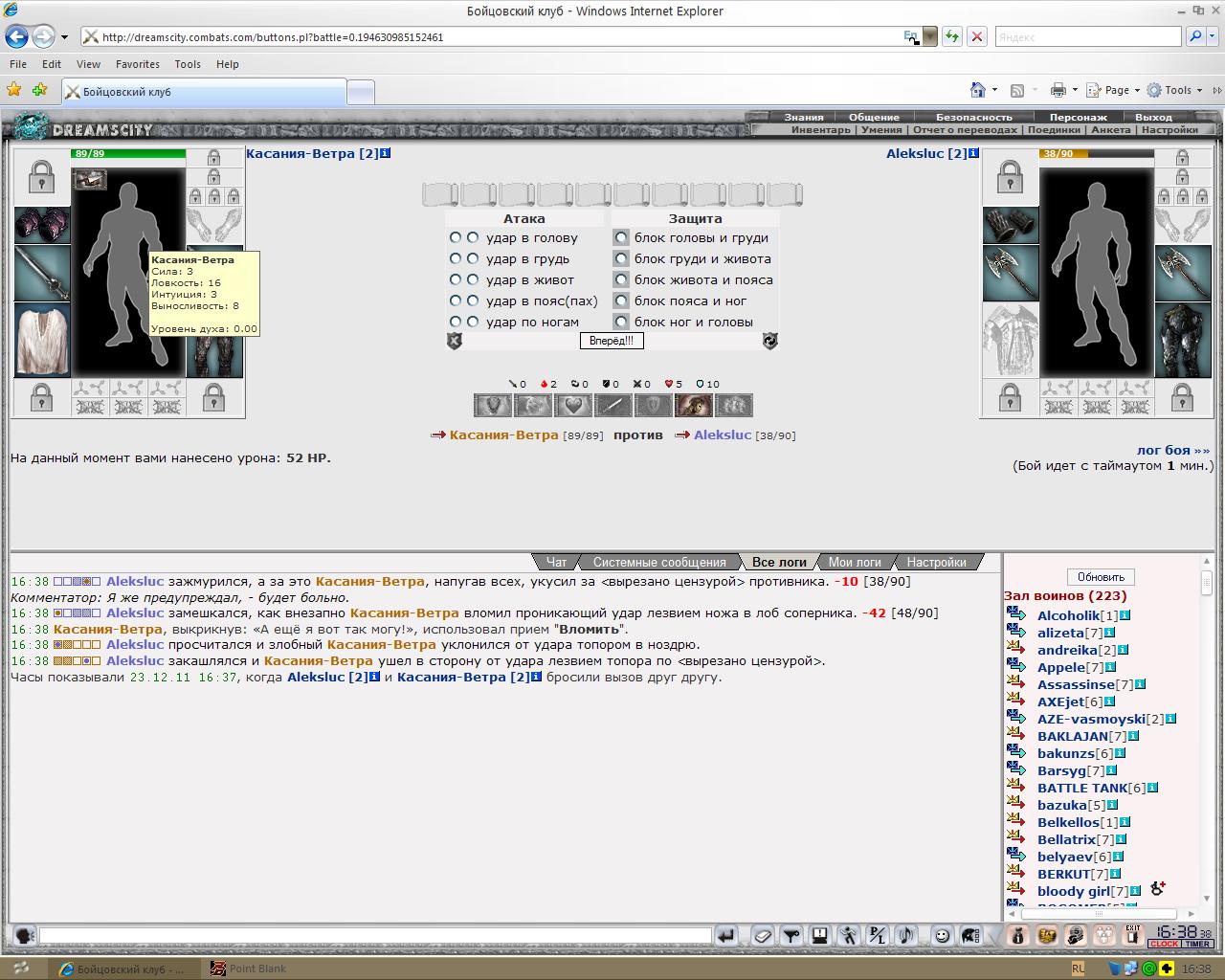
Task: Click the white shirt armor slot
Action: coord(42,341)
